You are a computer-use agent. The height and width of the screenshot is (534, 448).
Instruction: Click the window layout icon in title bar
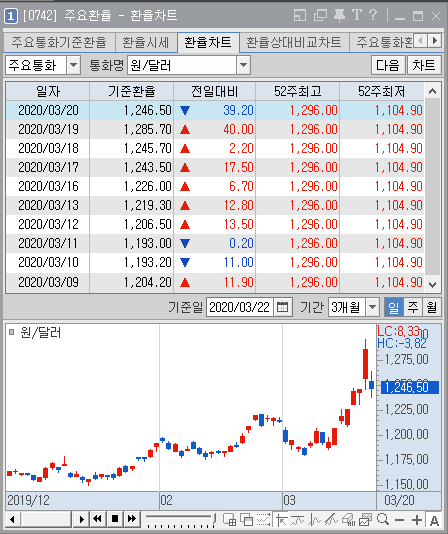pos(300,16)
